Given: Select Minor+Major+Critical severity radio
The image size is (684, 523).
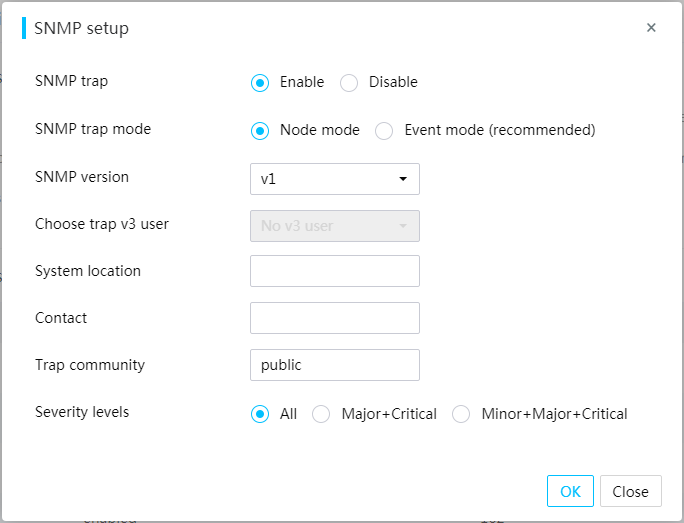Looking at the screenshot, I should coord(461,414).
